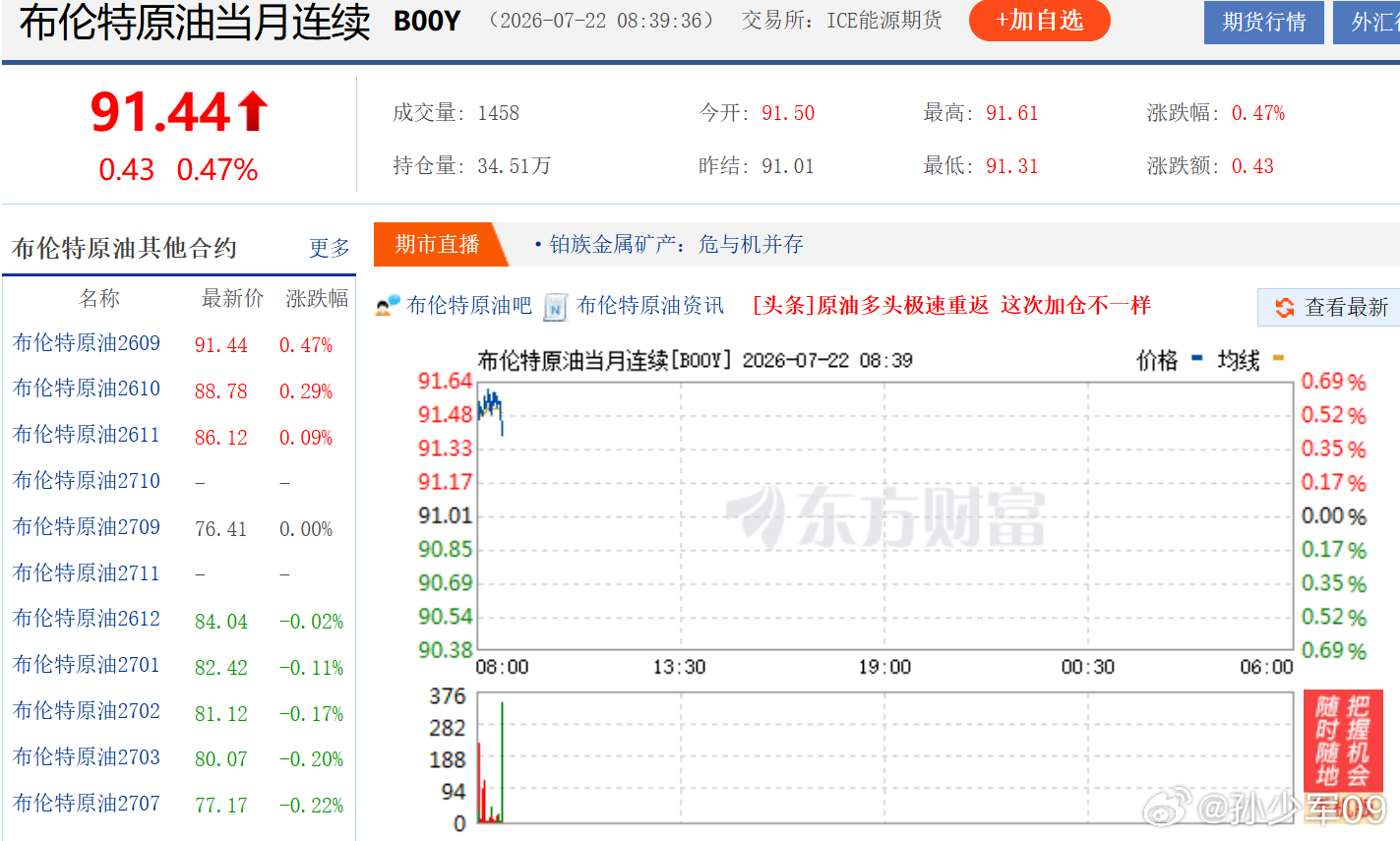Open 布伦特原油吧 forum link
Viewport: 1400px width, 841px height.
pyautogui.click(x=469, y=306)
